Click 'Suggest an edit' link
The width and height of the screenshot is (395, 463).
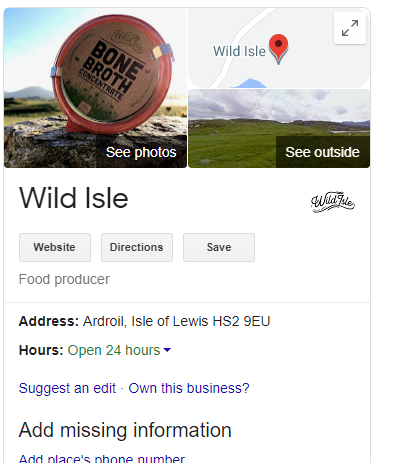click(67, 388)
